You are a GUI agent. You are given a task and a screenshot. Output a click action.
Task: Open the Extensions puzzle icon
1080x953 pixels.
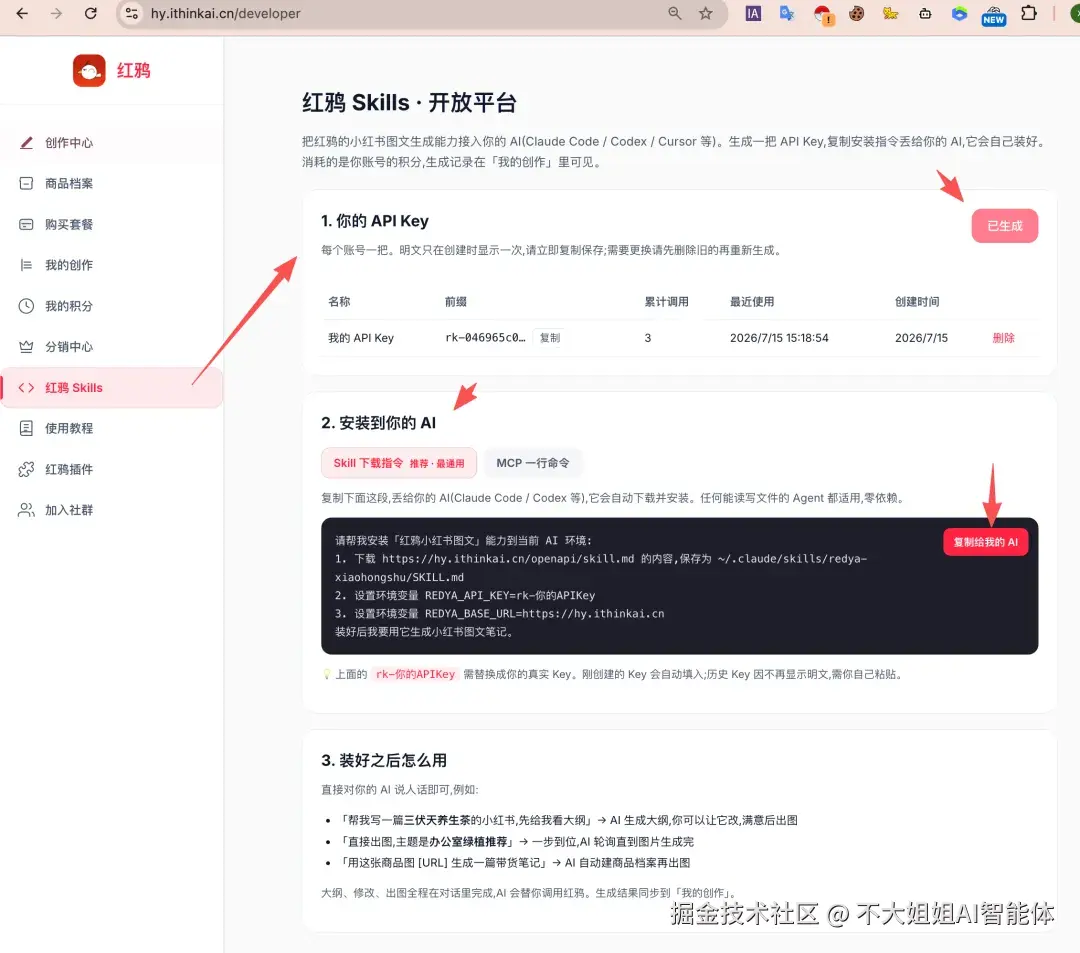click(1028, 13)
